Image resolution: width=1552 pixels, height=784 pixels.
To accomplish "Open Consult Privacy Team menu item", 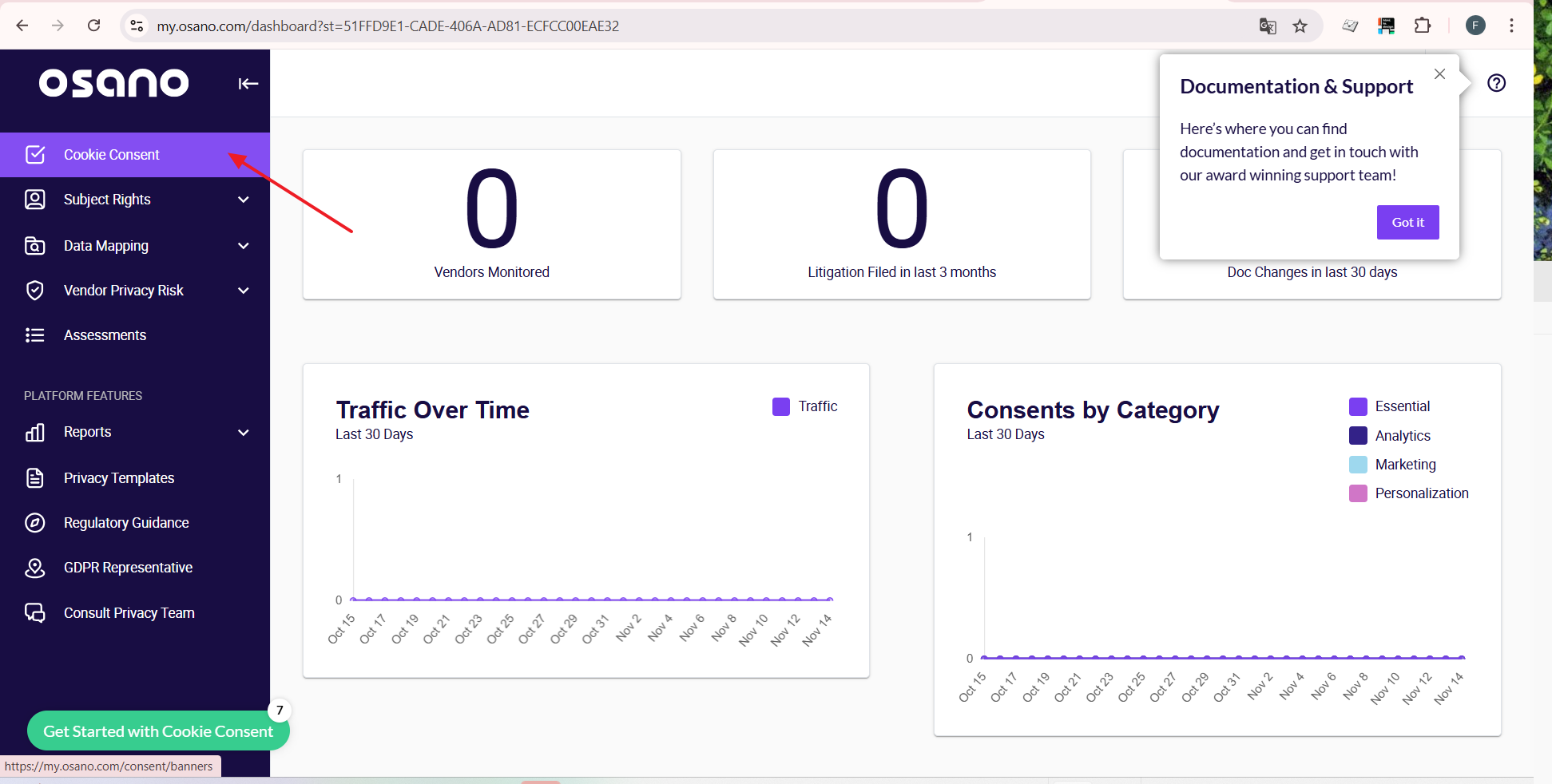I will tap(135, 613).
